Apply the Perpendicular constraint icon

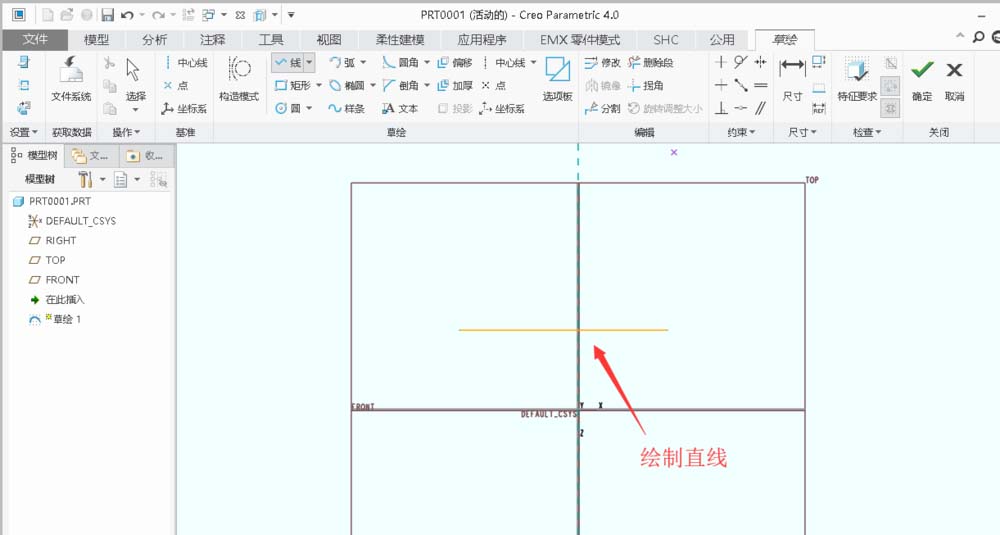(x=721, y=108)
